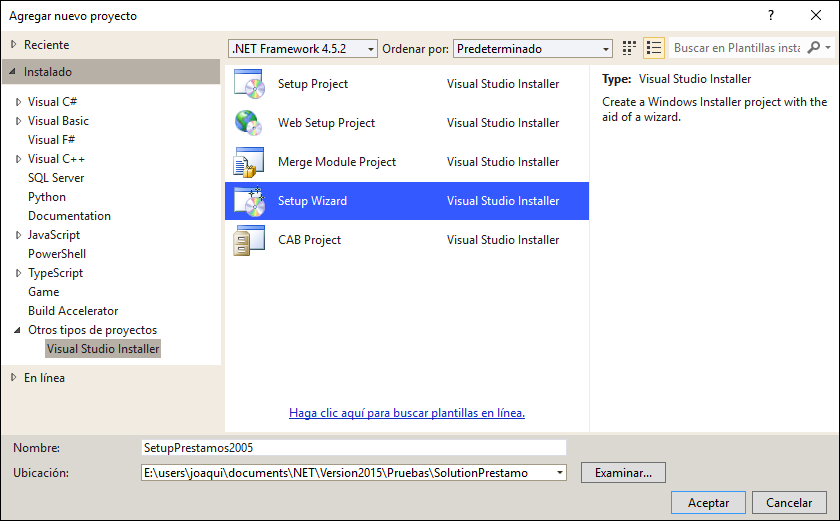Select Documentation in the tree
Image resolution: width=840 pixels, height=521 pixels.
(69, 216)
